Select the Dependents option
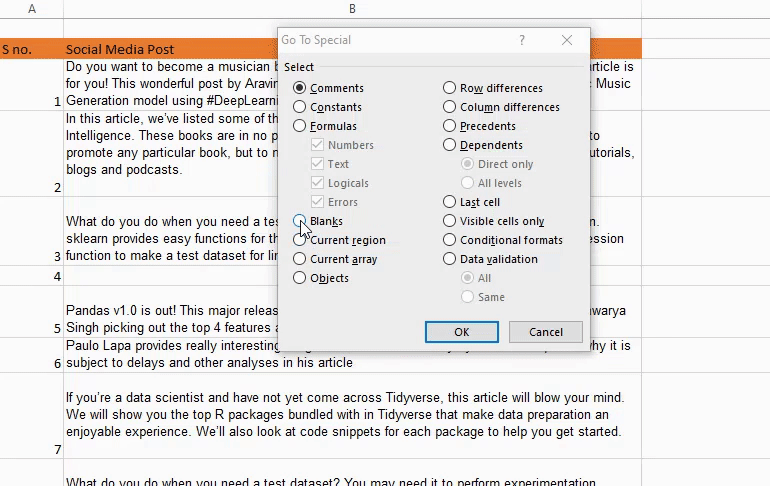 tap(450, 145)
